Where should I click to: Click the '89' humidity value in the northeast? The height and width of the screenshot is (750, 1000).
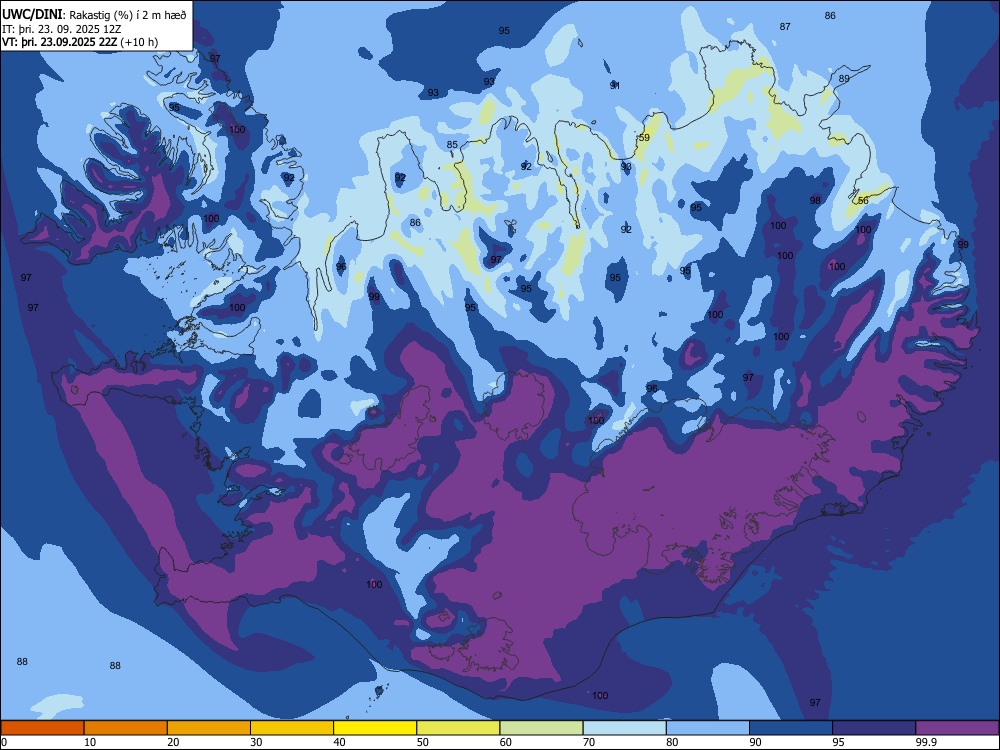(x=844, y=79)
